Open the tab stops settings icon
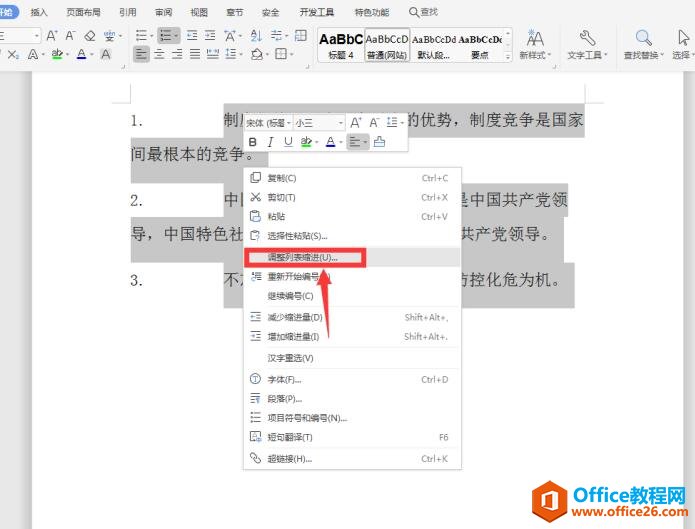 pyautogui.click(x=277, y=35)
